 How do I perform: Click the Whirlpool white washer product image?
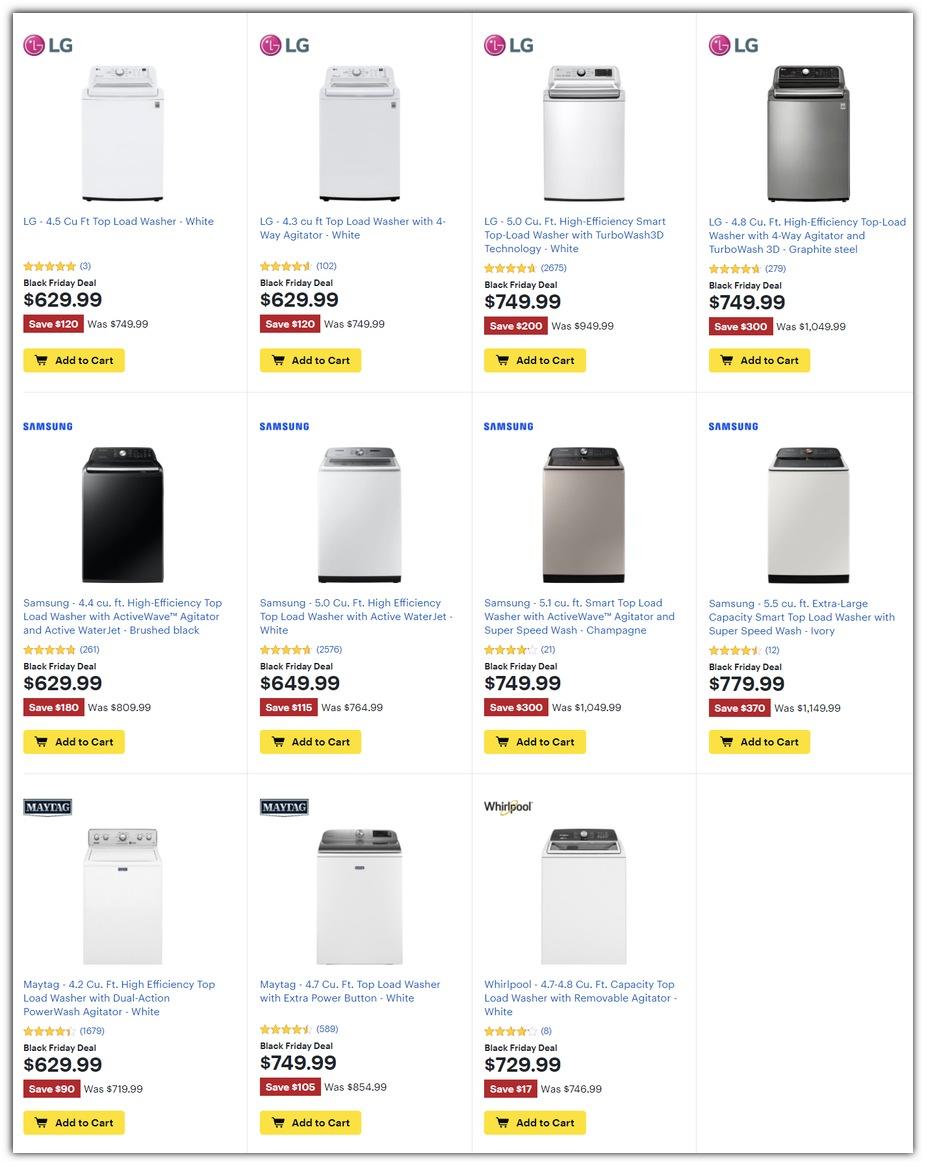583,896
